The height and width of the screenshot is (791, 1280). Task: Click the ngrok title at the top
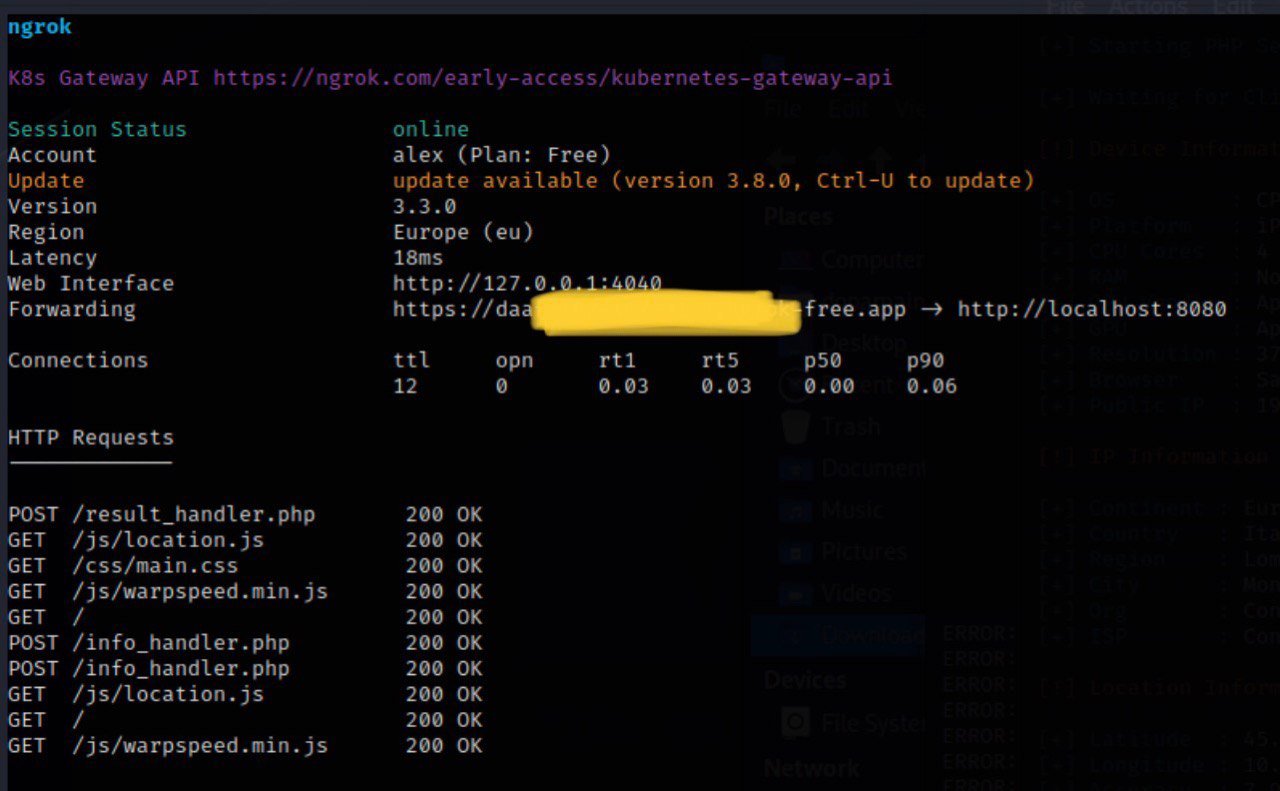coord(40,27)
